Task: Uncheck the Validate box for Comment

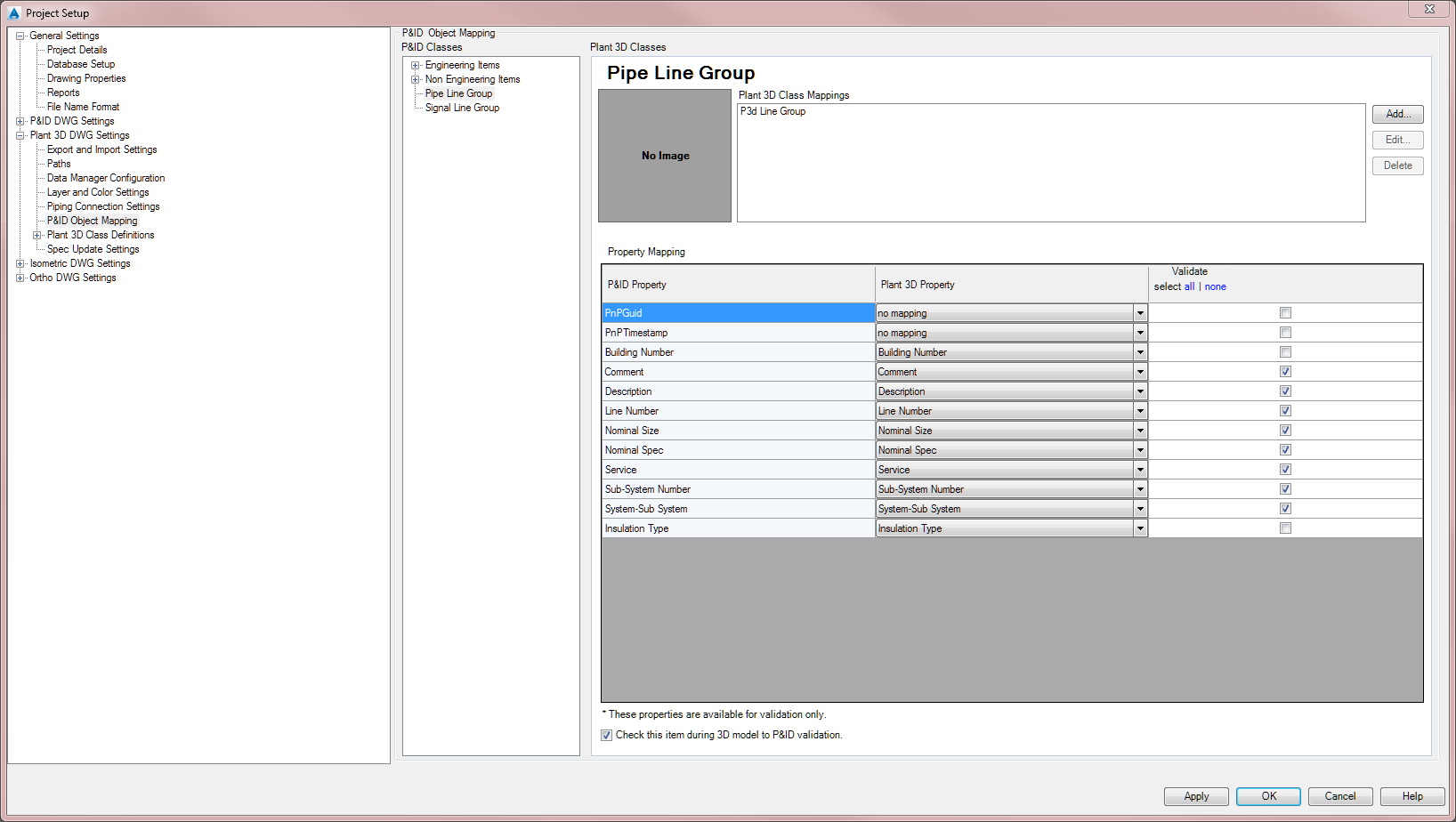Action: click(1285, 371)
